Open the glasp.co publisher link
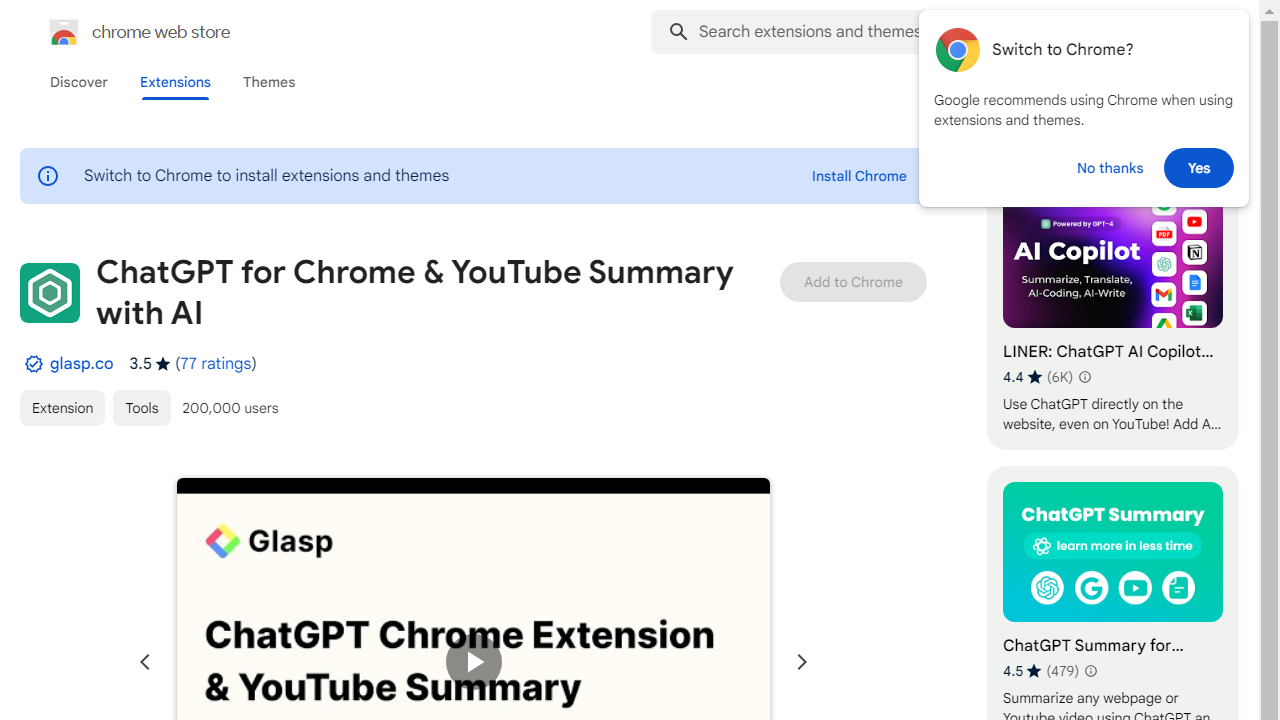The width and height of the screenshot is (1280, 720). [82, 364]
